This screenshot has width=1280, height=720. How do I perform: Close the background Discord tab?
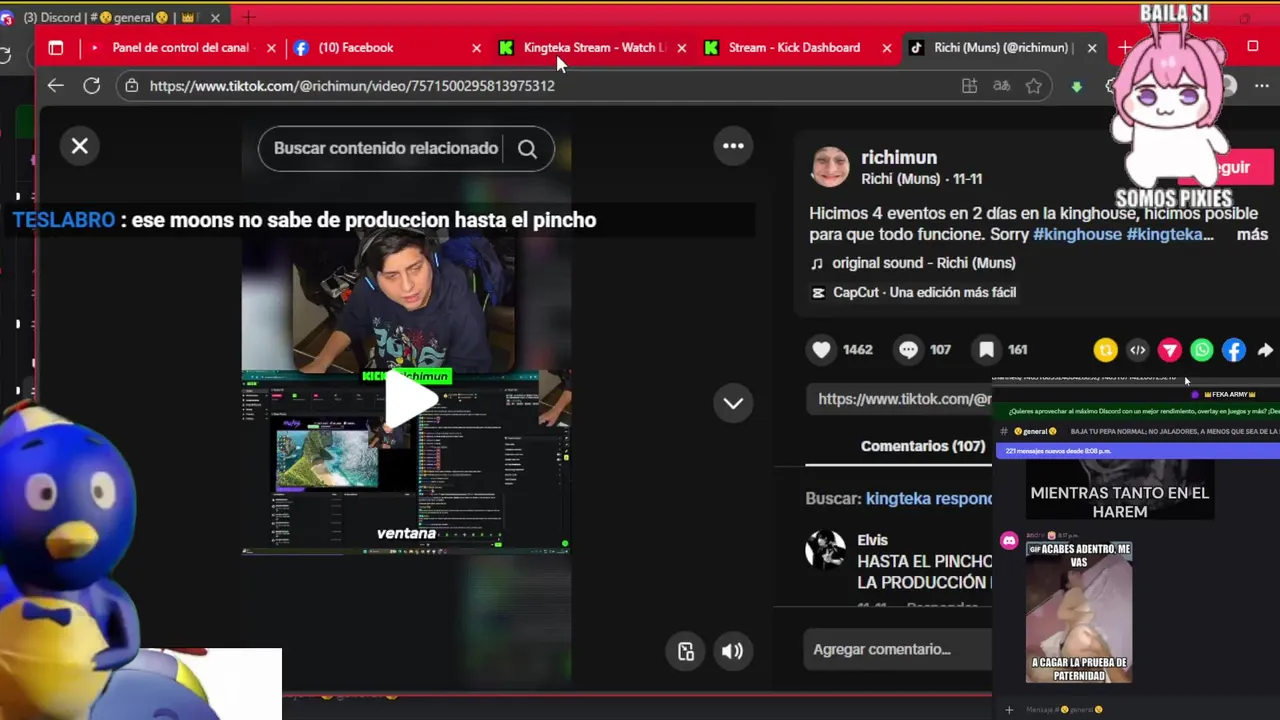214,18
